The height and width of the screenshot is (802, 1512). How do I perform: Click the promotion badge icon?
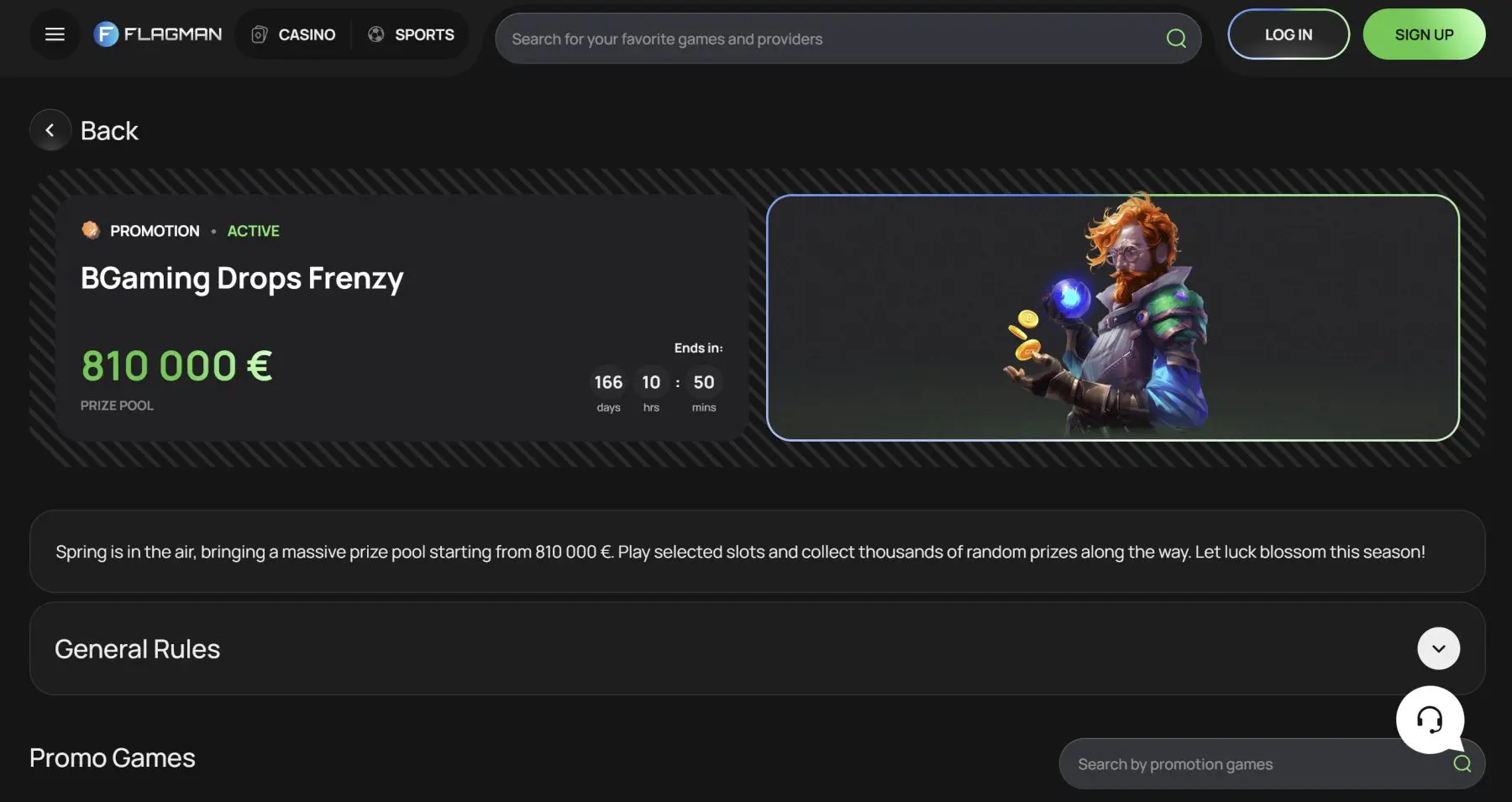pyautogui.click(x=91, y=230)
